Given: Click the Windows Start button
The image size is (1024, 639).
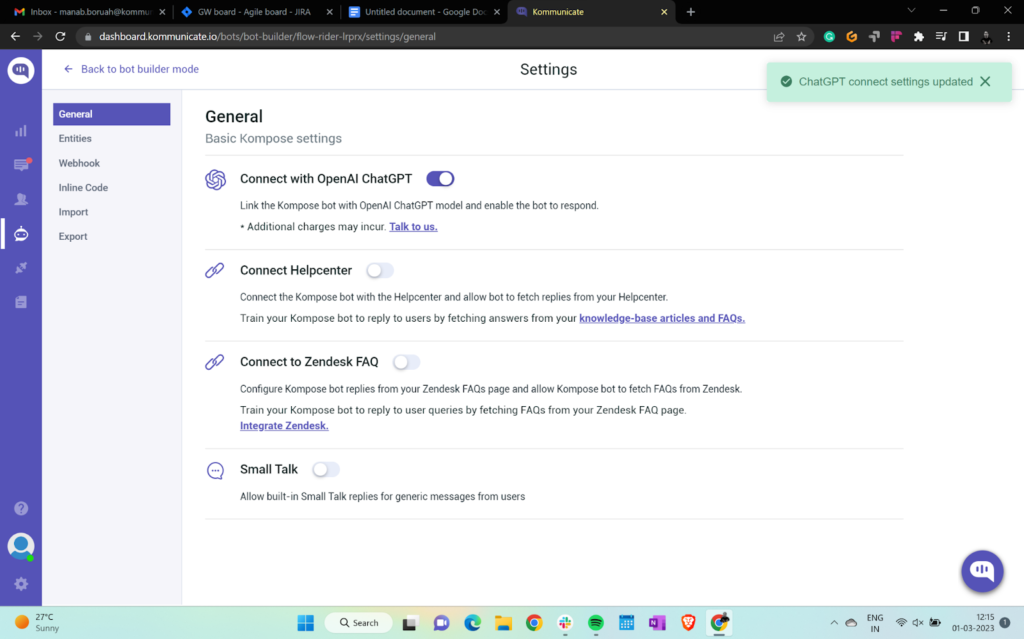Looking at the screenshot, I should 306,623.
